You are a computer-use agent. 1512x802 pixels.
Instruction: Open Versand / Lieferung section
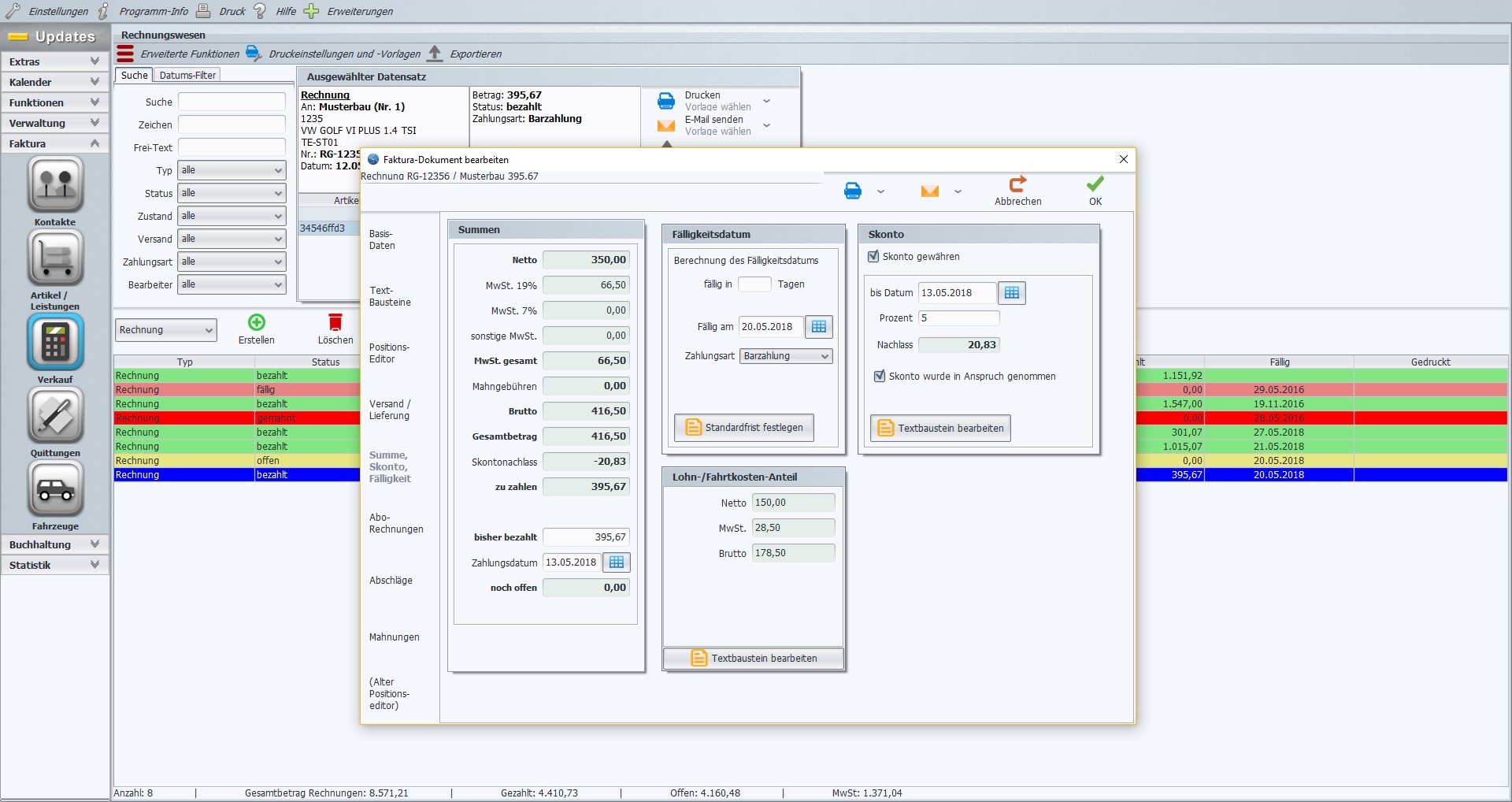(x=390, y=410)
